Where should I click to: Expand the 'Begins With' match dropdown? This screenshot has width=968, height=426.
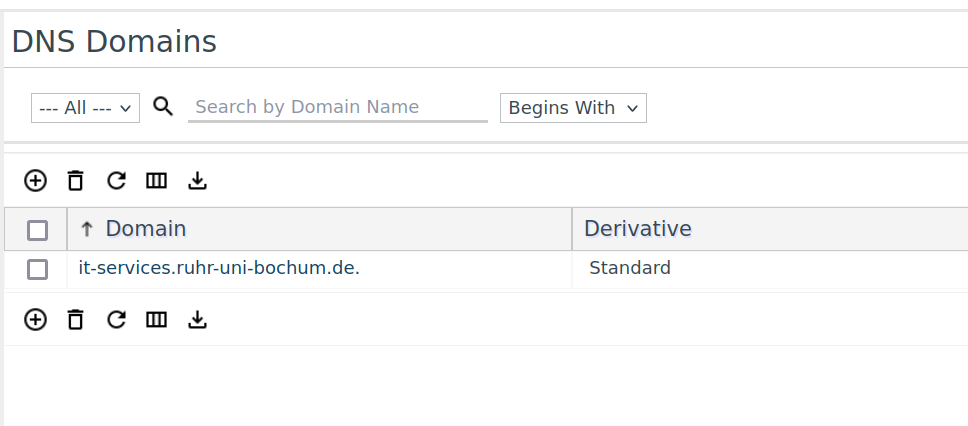point(573,108)
